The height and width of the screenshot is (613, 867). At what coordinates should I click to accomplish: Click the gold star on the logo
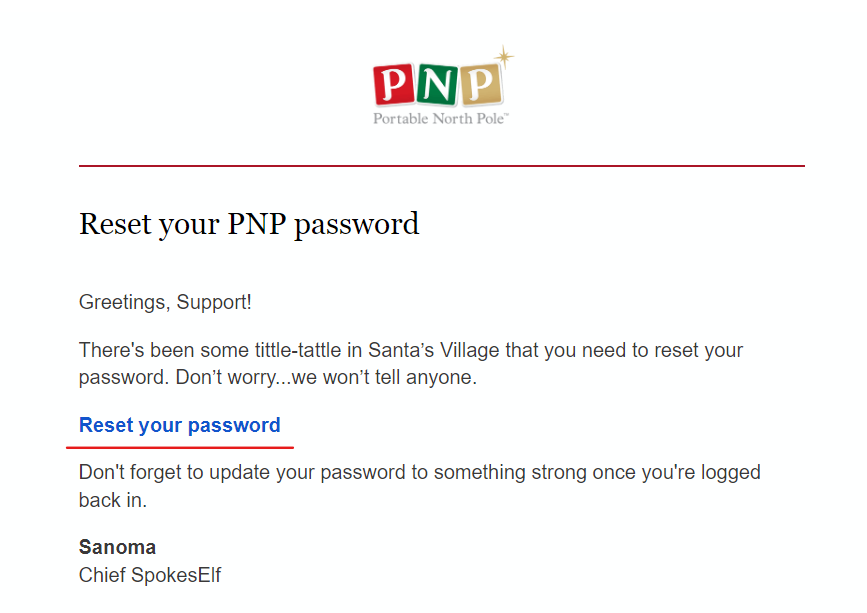[504, 57]
